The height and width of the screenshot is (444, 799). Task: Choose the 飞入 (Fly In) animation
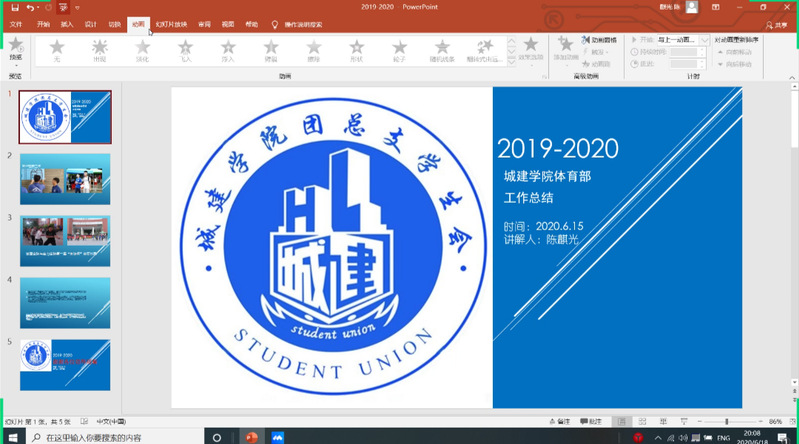[x=186, y=50]
